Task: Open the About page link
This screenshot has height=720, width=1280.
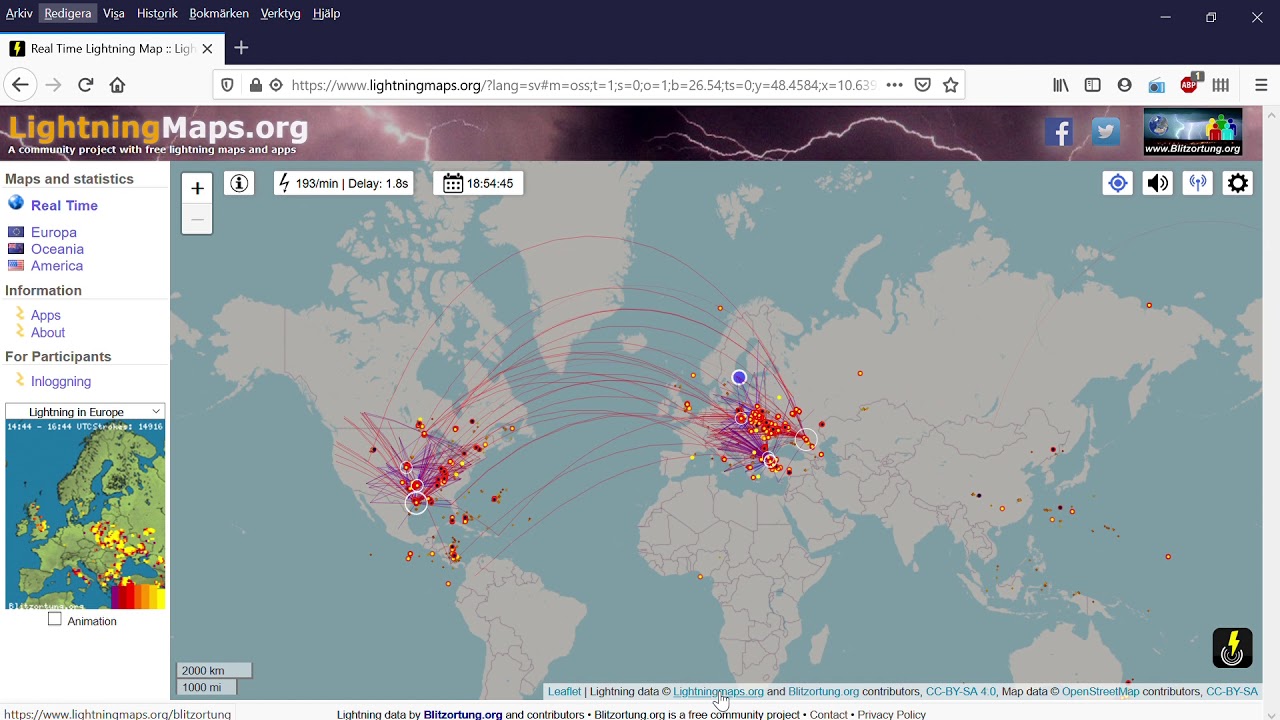Action: click(48, 332)
